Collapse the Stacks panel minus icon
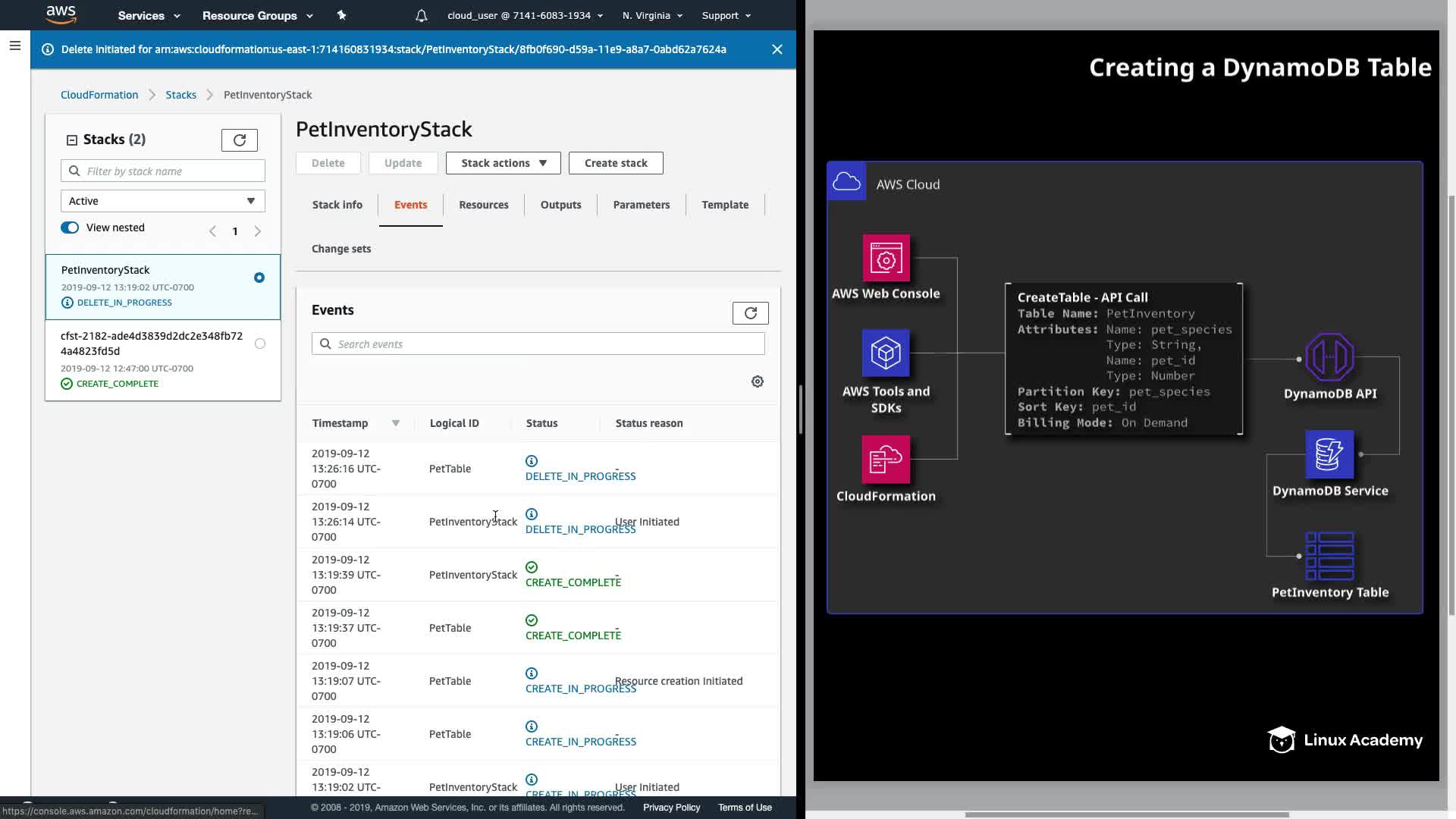 tap(72, 140)
